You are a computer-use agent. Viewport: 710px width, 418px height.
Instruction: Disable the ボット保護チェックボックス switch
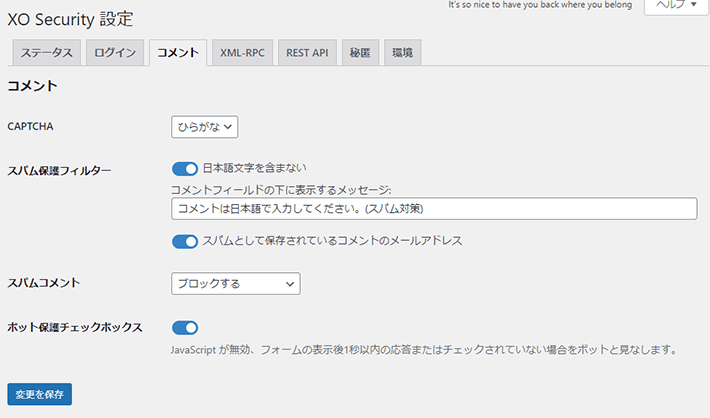185,327
